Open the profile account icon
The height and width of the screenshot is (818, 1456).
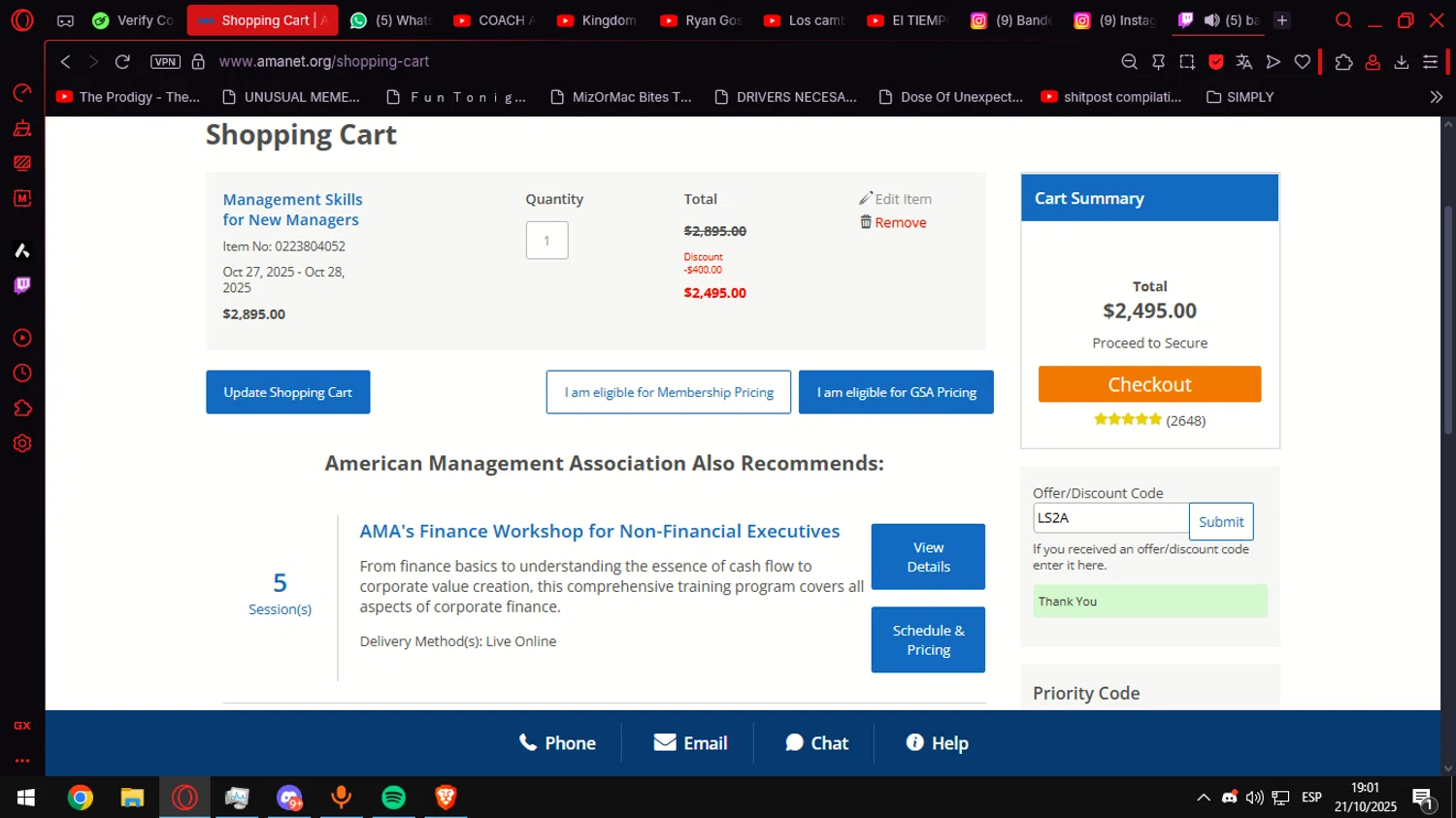coord(1373,61)
